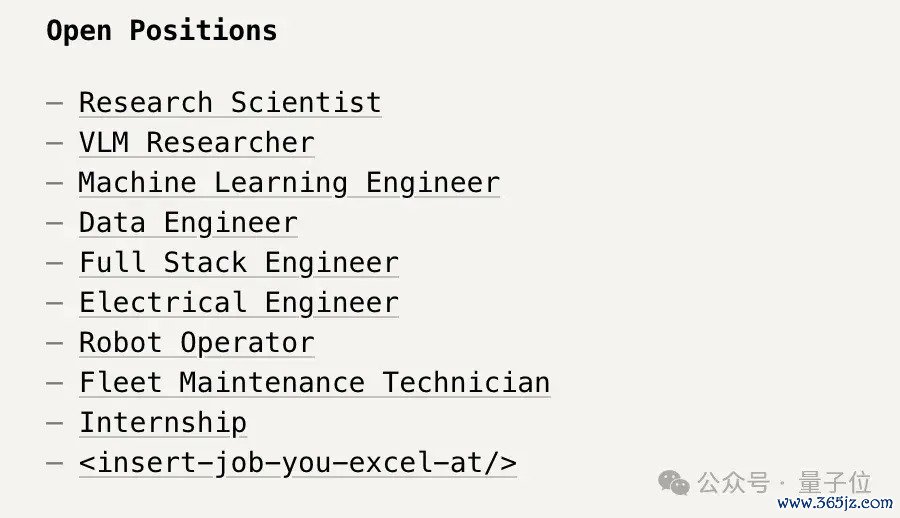
Task: Click the WeChat logo icon in watermark
Action: [x=674, y=482]
